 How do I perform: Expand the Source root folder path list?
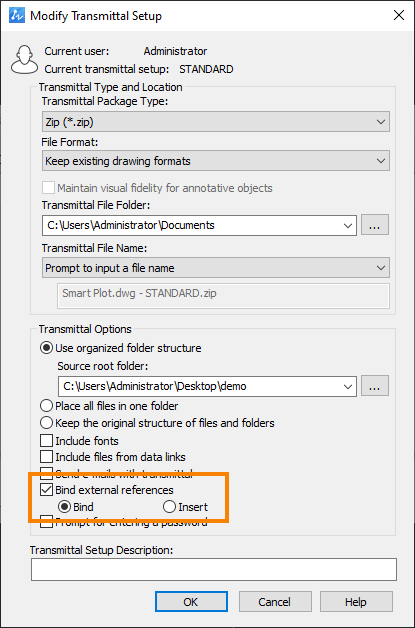pyautogui.click(x=348, y=386)
